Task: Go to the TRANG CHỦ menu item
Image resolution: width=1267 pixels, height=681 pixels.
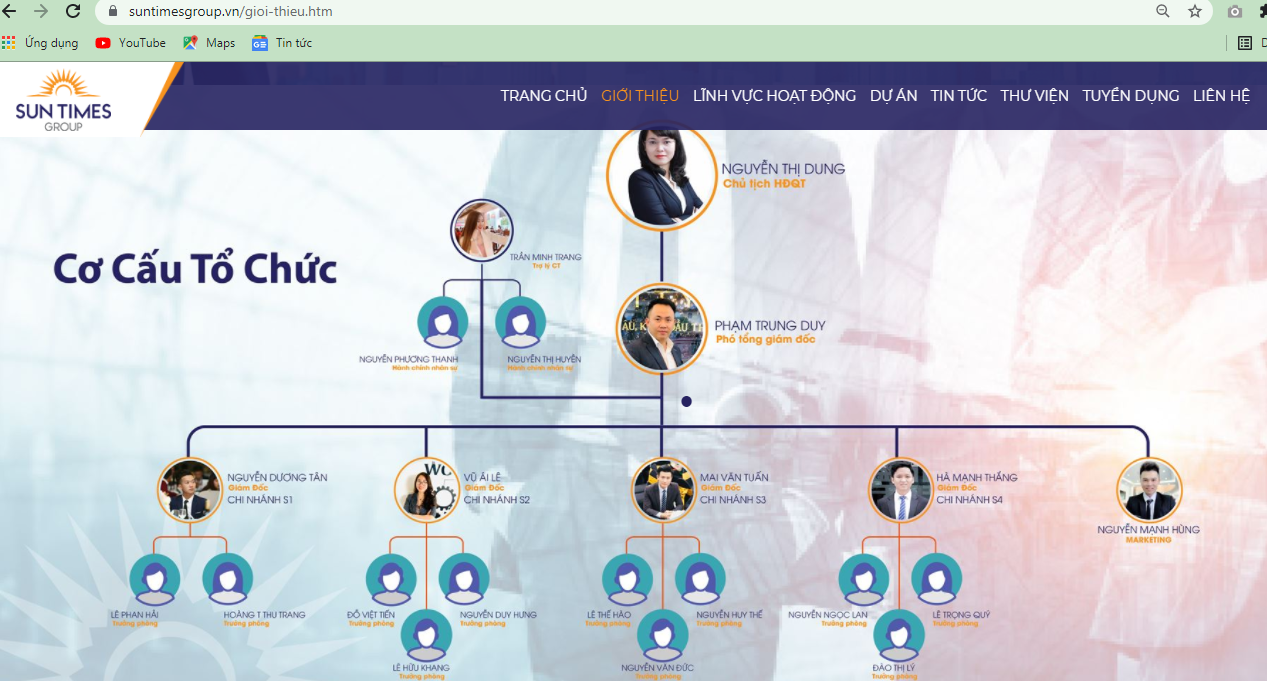Action: (x=543, y=96)
